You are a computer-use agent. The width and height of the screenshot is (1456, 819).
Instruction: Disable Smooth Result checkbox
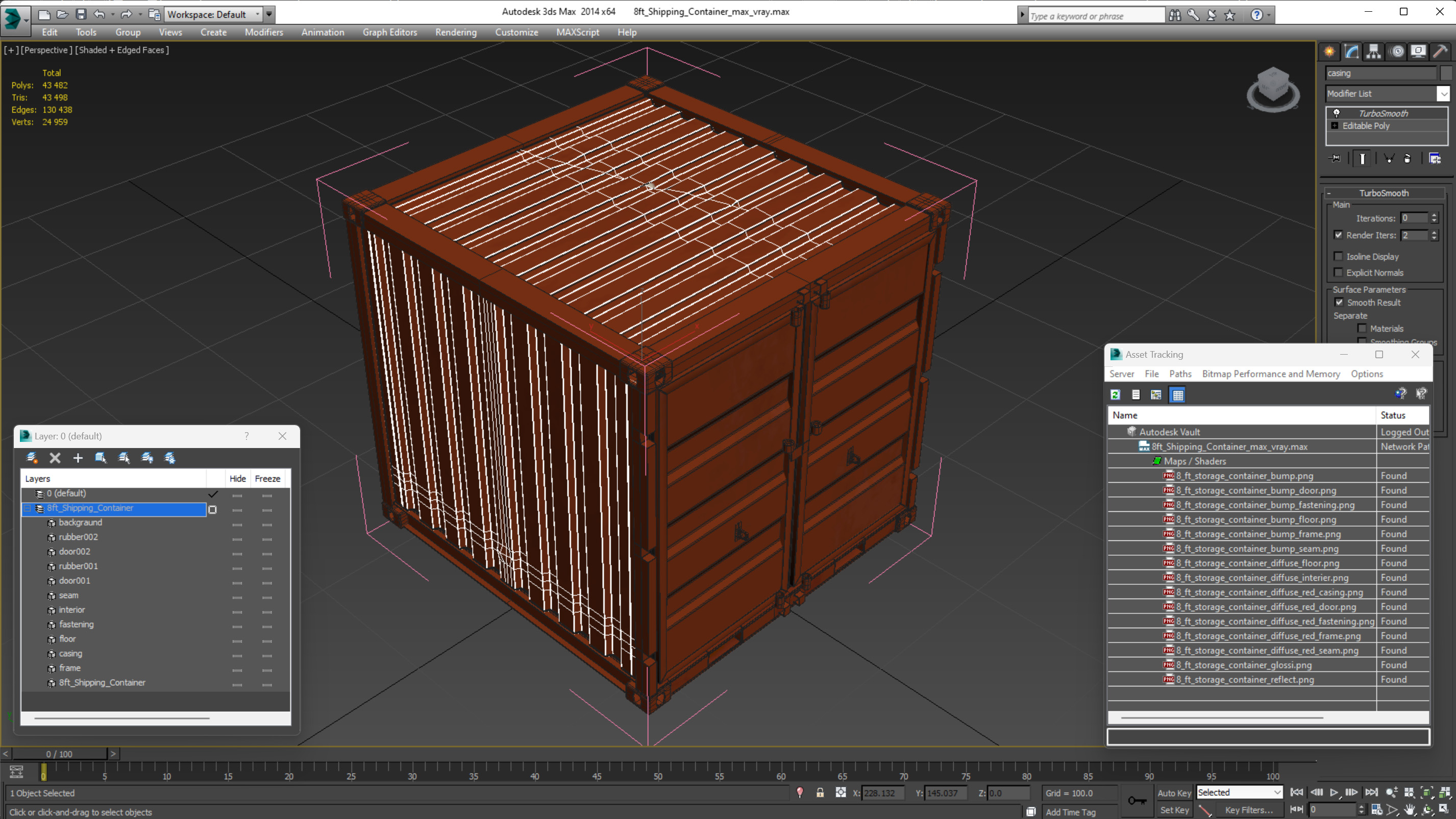(1339, 303)
